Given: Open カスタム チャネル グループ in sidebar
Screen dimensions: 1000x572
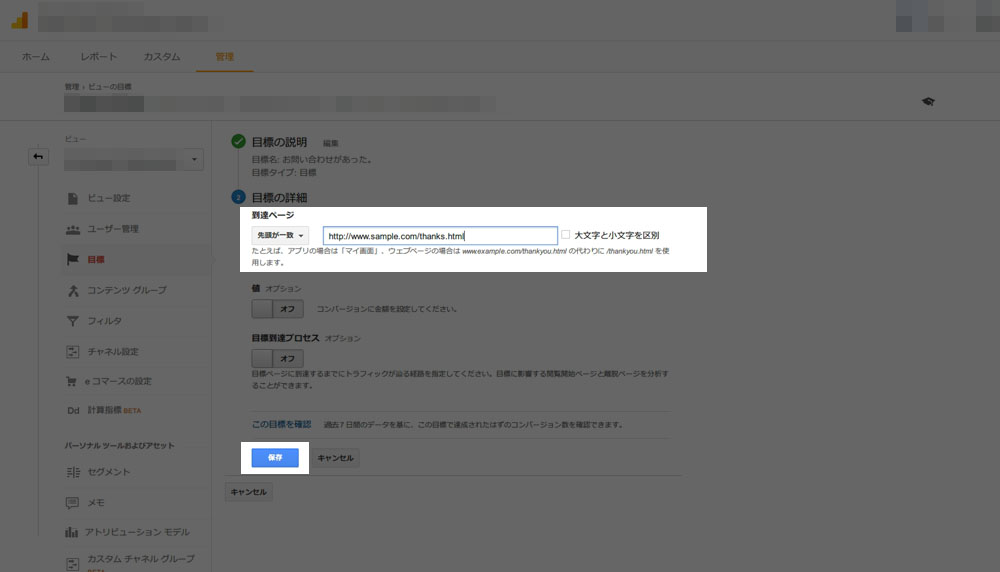Looking at the screenshot, I should click(141, 559).
